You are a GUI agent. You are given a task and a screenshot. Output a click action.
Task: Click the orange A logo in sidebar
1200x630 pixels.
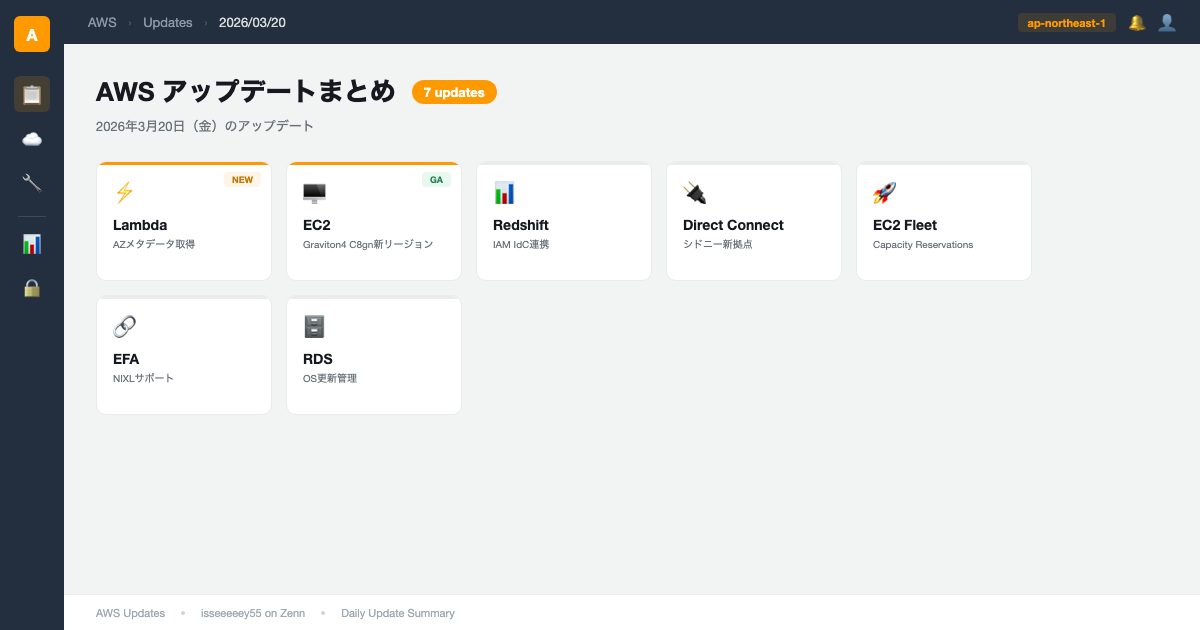coord(32,34)
